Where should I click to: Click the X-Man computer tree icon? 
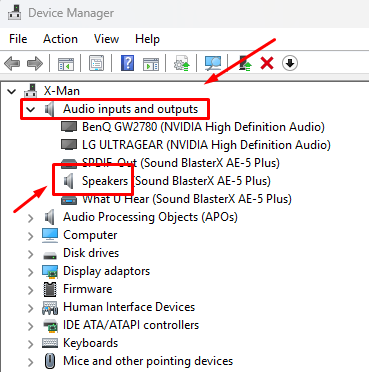pos(31,91)
